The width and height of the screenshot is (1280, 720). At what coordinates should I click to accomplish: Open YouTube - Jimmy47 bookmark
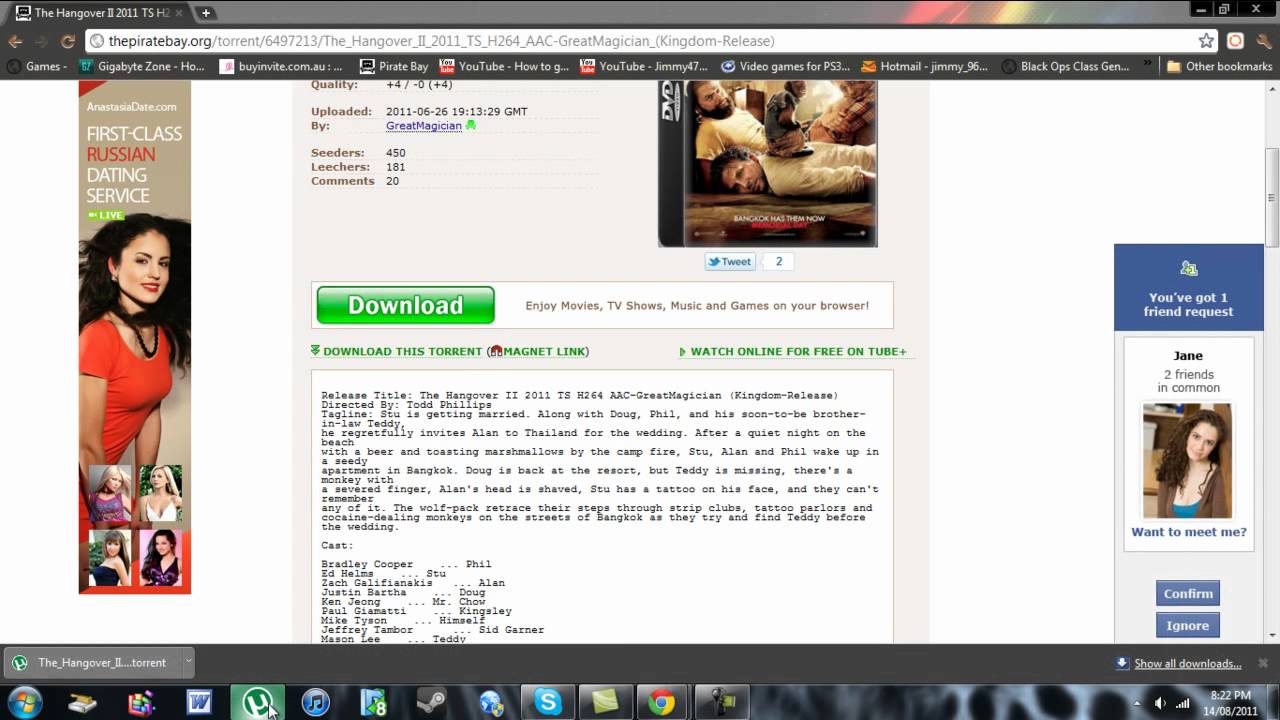pyautogui.click(x=645, y=67)
